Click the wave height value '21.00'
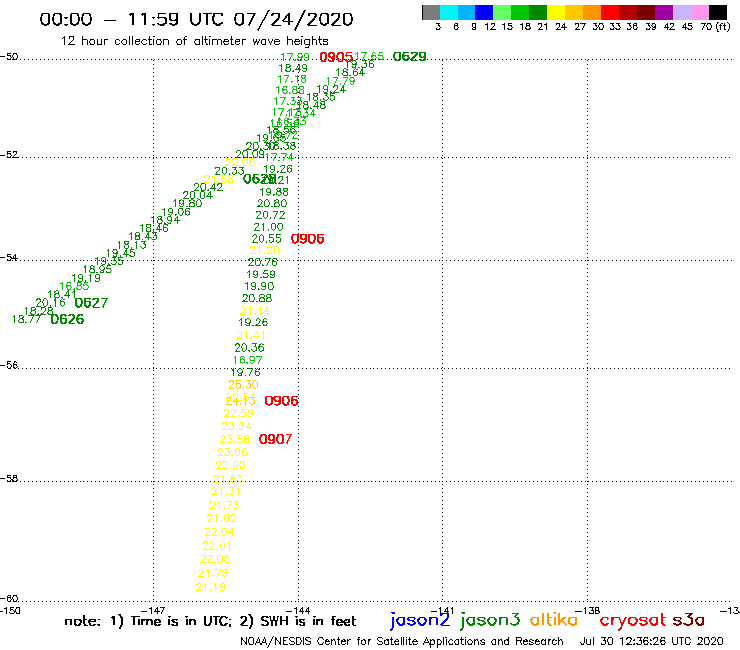The width and height of the screenshot is (740, 650). click(x=268, y=227)
